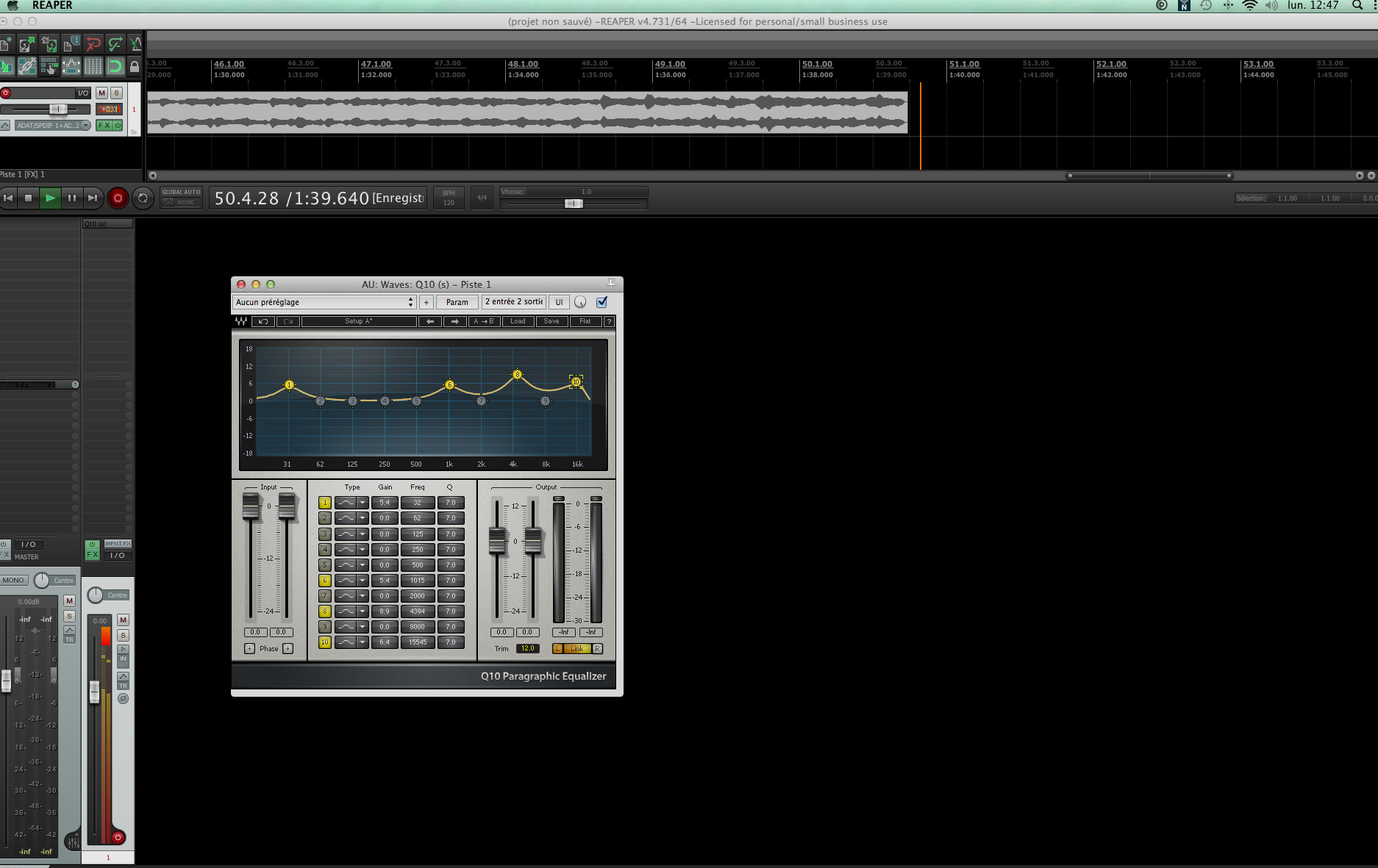The image size is (1378, 868).
Task: Click EQ band 8 node on the graph
Action: click(x=518, y=375)
